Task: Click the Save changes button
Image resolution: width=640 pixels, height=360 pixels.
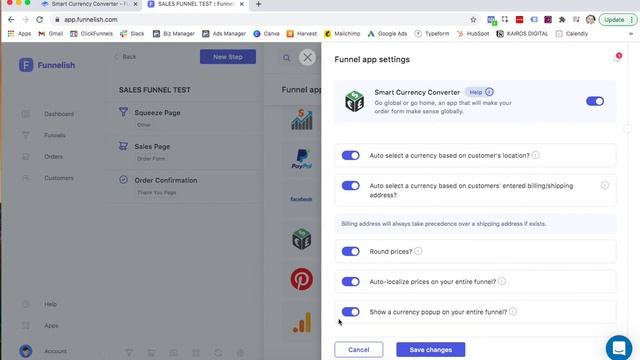Action: coord(431,350)
